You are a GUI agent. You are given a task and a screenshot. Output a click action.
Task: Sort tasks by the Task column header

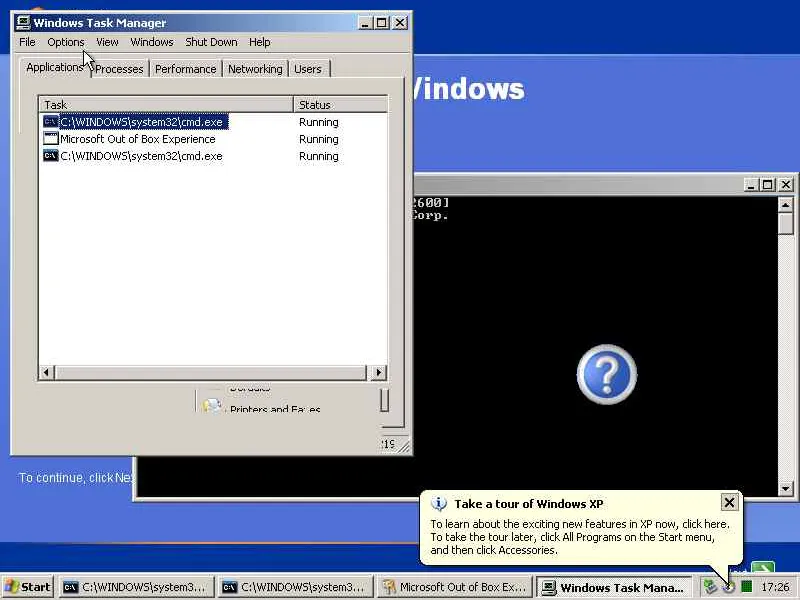[166, 105]
